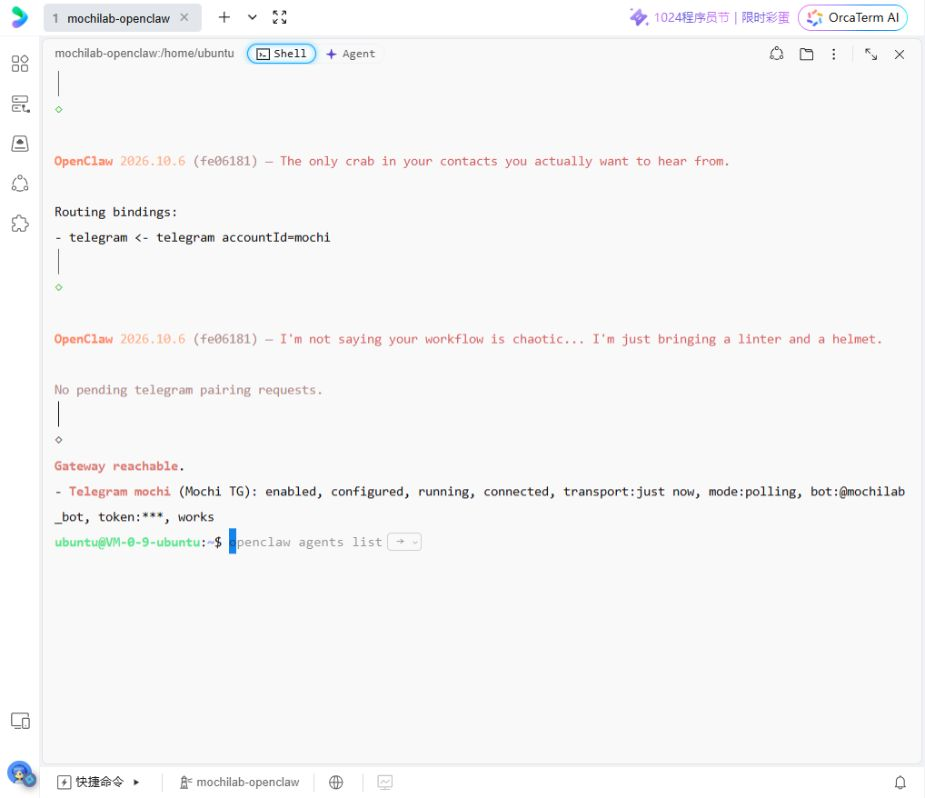
Task: Click the 'Gateway reachable.' text
Action: (119, 466)
